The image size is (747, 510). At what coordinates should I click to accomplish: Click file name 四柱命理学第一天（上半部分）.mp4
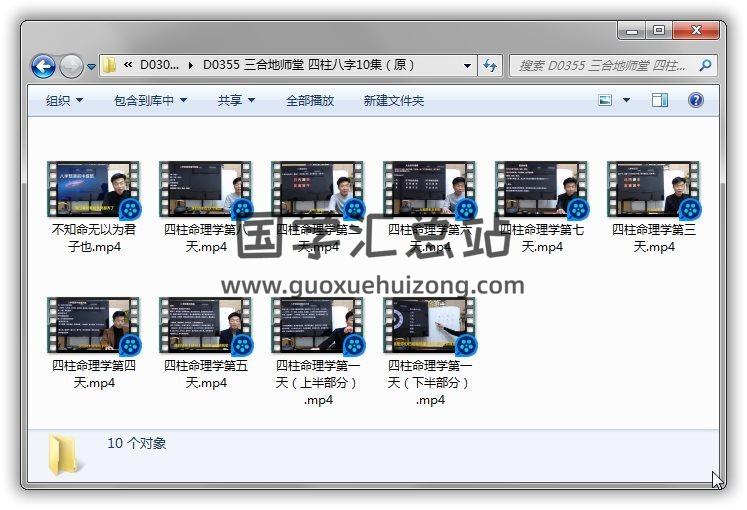[x=318, y=383]
